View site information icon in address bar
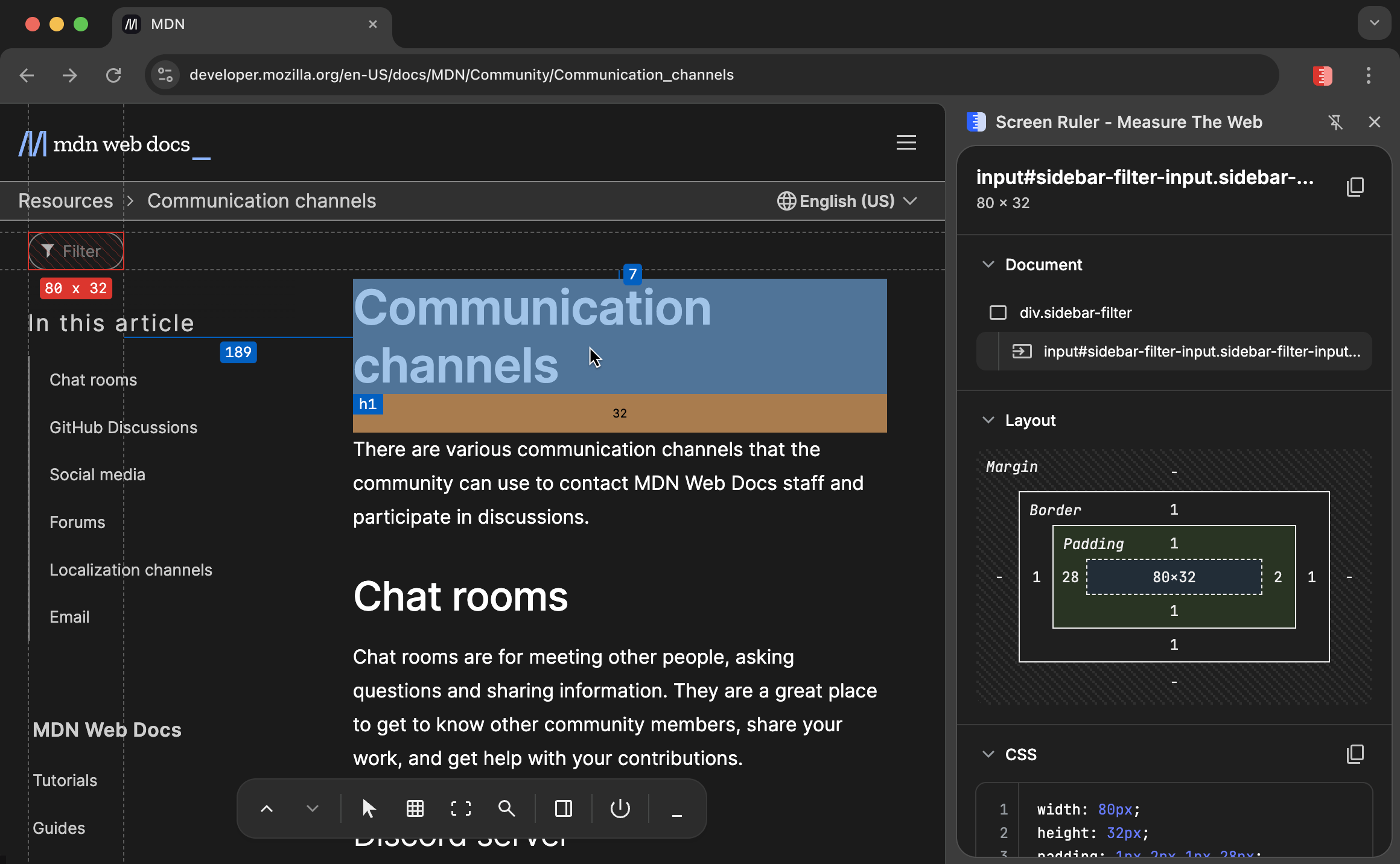This screenshot has width=1400, height=864. coord(165,75)
